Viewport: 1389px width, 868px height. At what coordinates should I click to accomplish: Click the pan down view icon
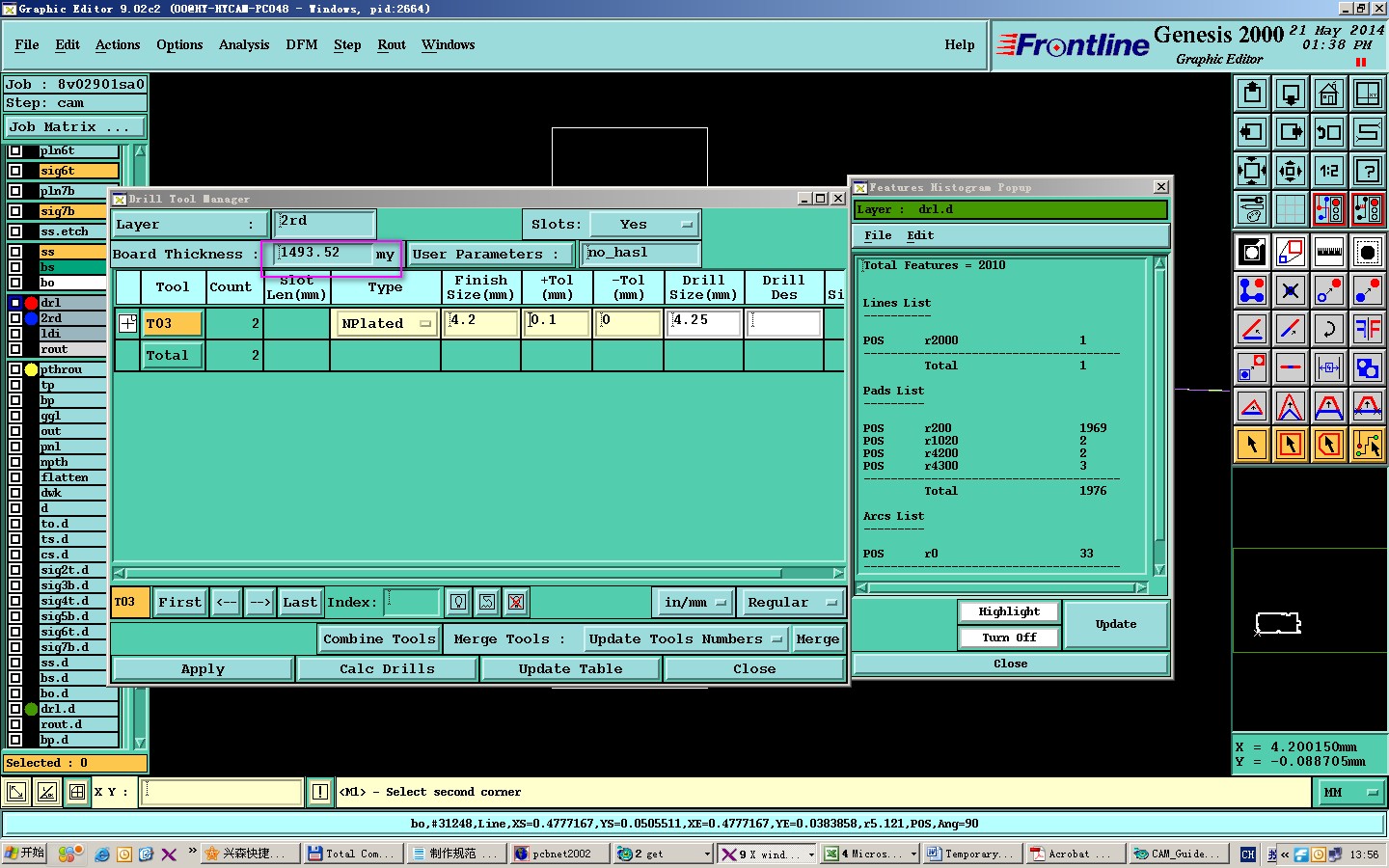[x=1291, y=94]
